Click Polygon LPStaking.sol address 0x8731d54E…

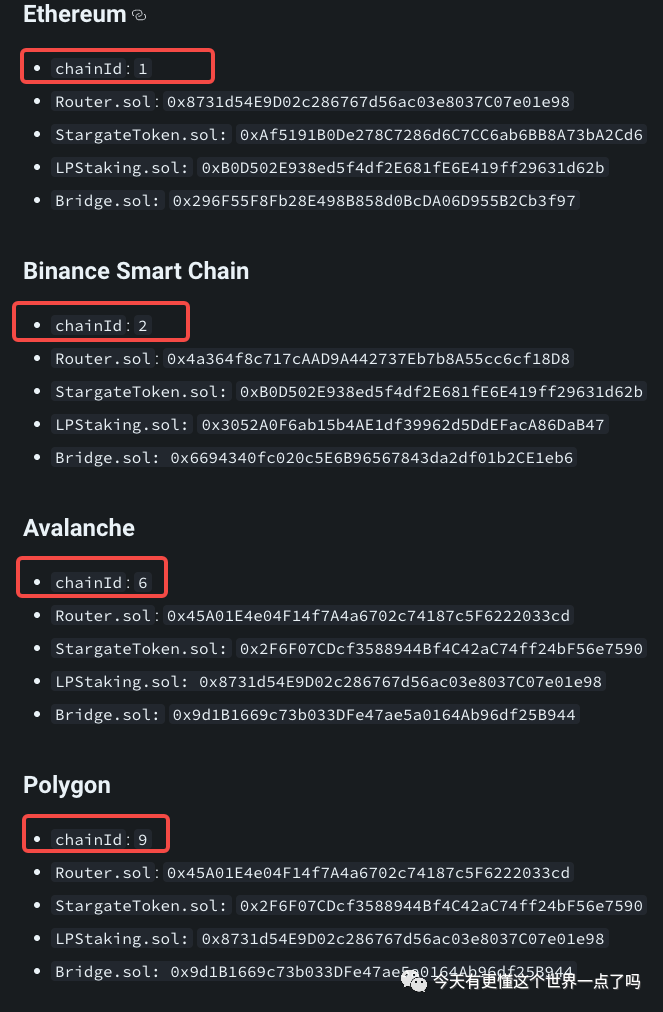pyautogui.click(x=403, y=938)
